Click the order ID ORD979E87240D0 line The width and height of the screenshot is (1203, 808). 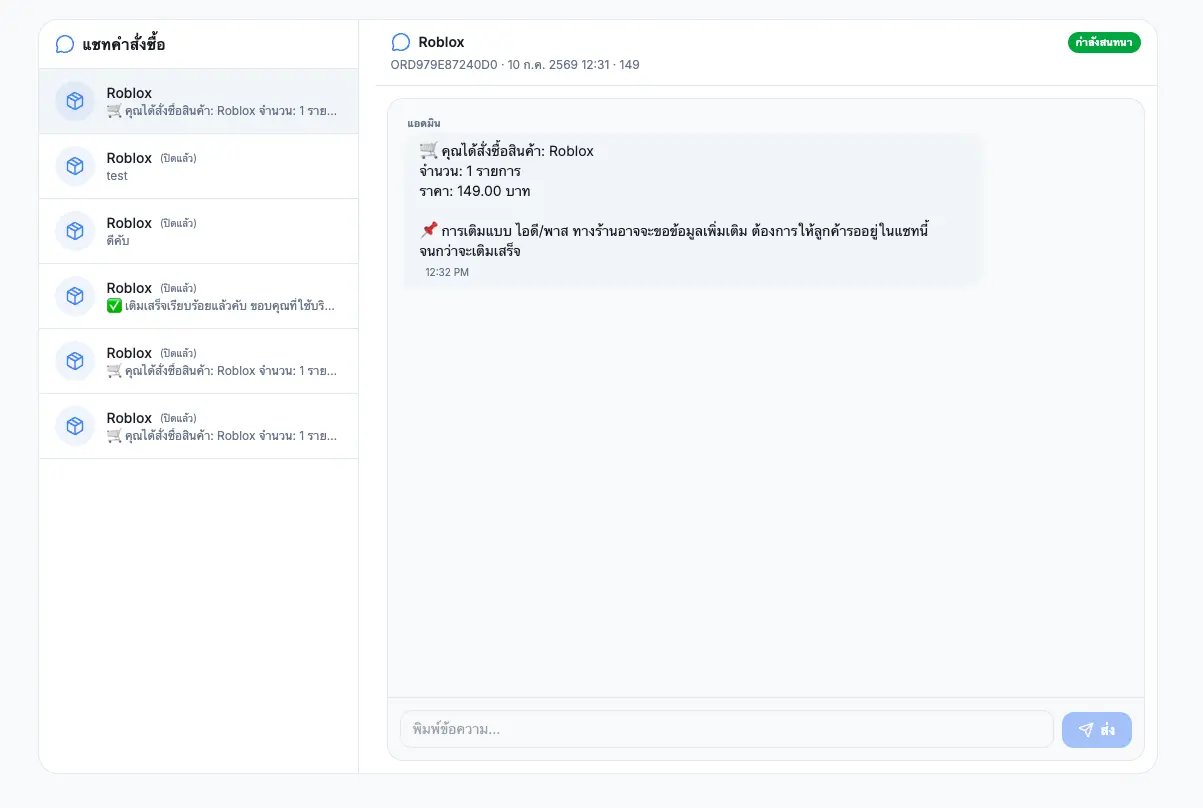(x=515, y=65)
